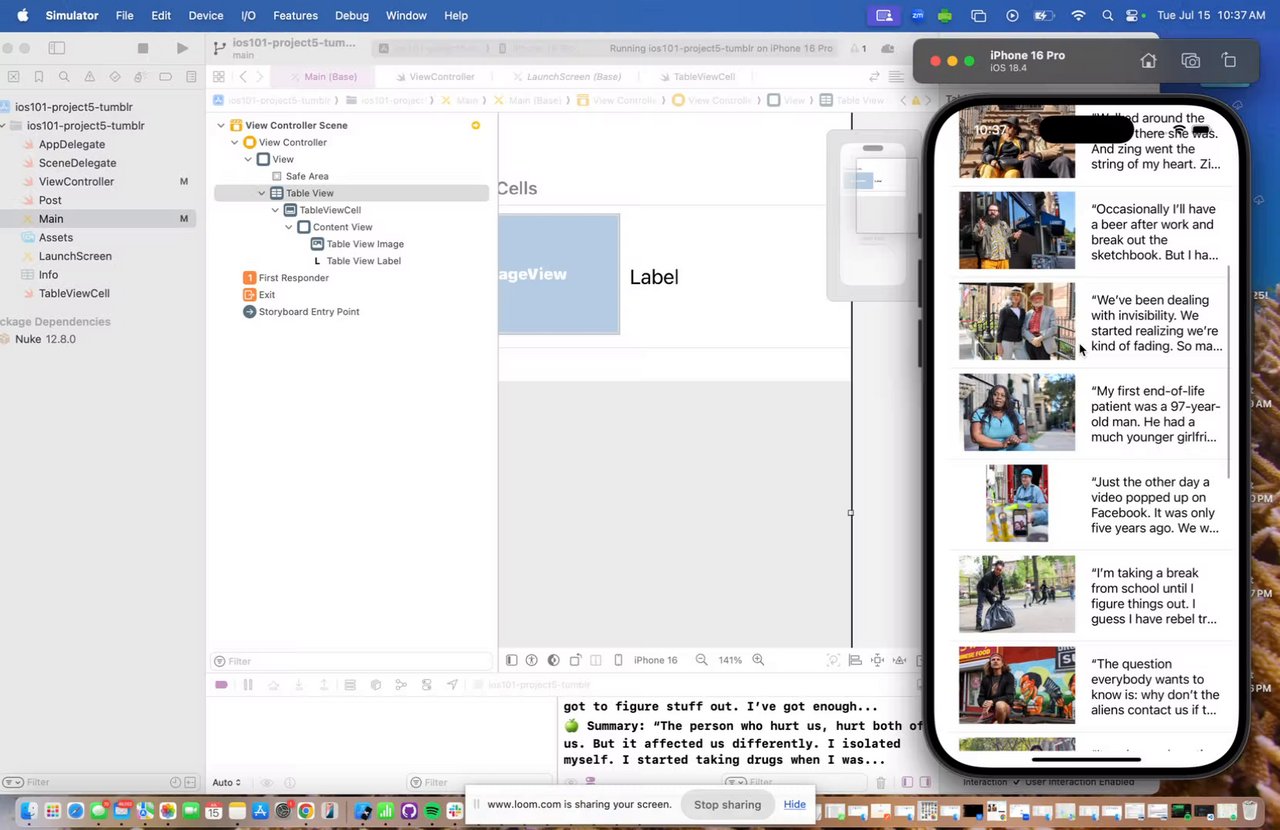Viewport: 1280px width, 830px height.
Task: Open the Apple menu
Action: coord(22,16)
